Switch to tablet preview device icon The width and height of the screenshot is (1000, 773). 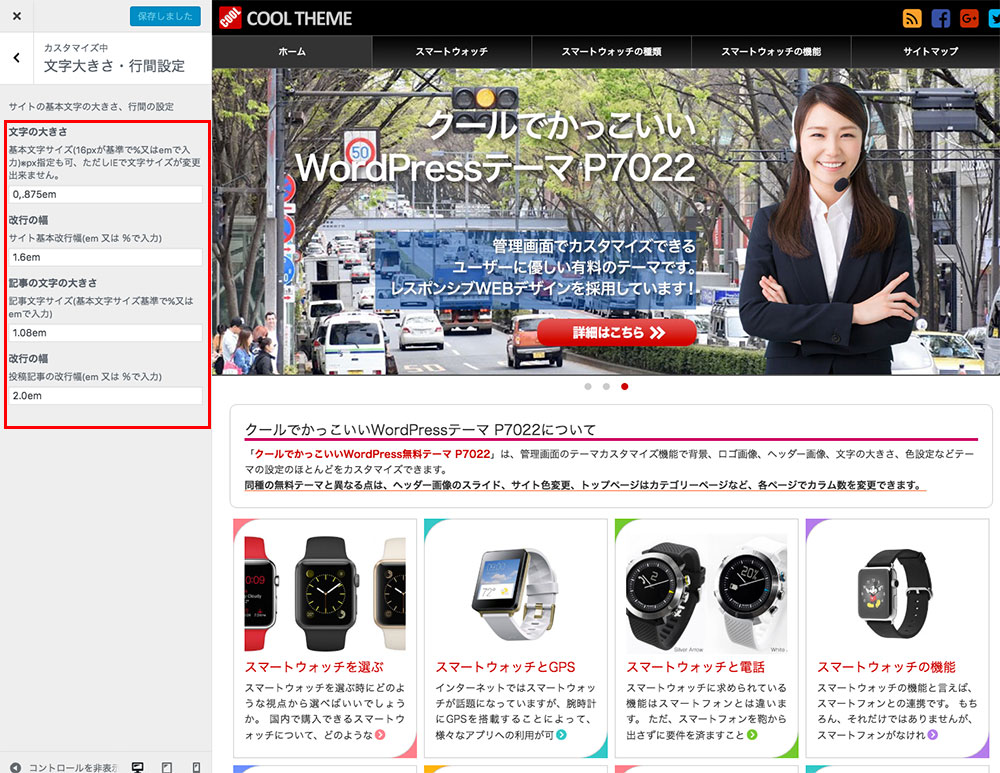click(x=167, y=767)
